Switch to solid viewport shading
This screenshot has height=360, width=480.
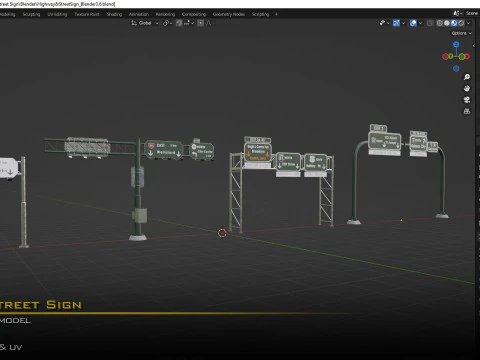click(447, 23)
